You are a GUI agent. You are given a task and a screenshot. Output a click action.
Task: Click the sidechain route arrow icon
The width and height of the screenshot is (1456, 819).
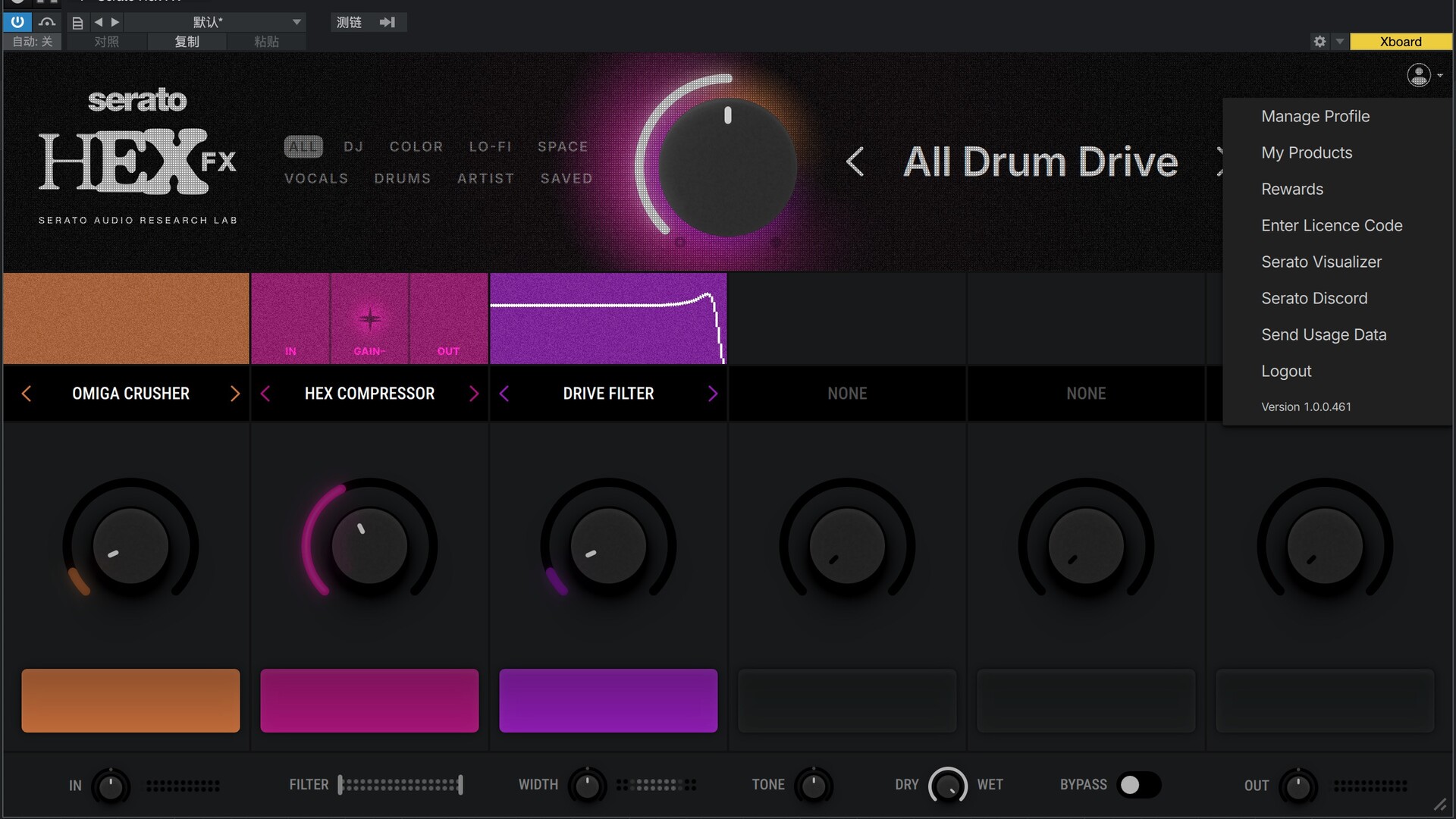coord(388,22)
